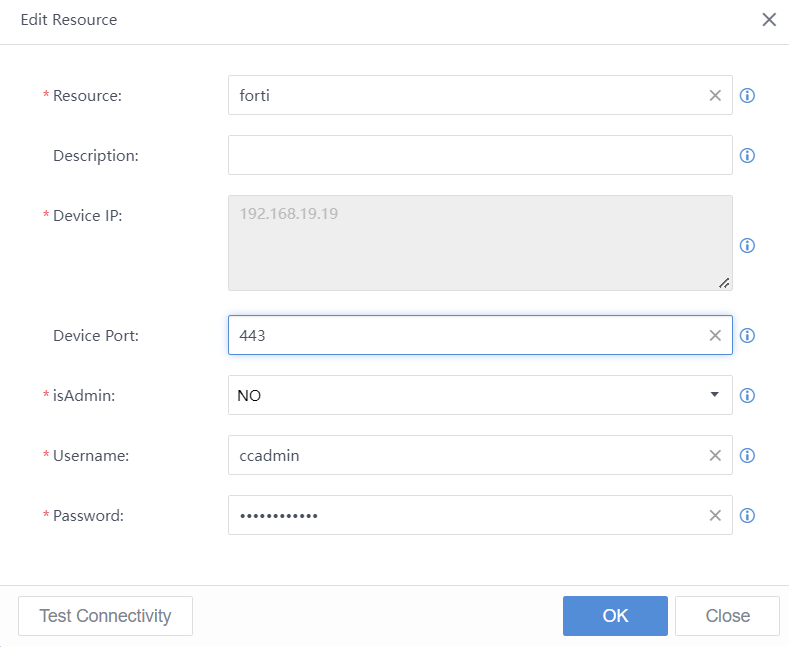Click the info icon beside Device IP
The width and height of the screenshot is (789, 647).
click(x=747, y=246)
